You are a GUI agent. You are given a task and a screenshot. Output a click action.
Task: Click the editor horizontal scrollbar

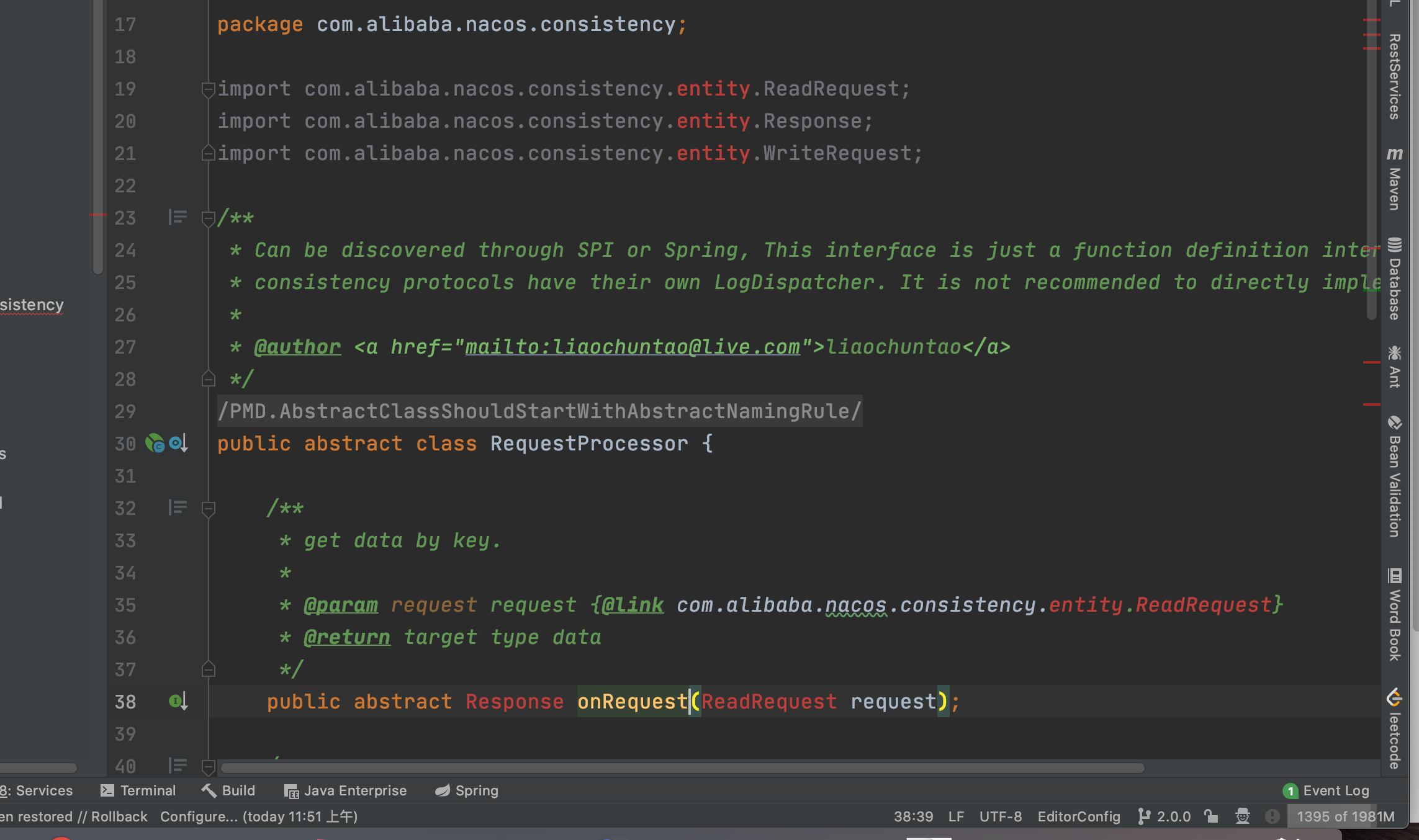pos(683,768)
